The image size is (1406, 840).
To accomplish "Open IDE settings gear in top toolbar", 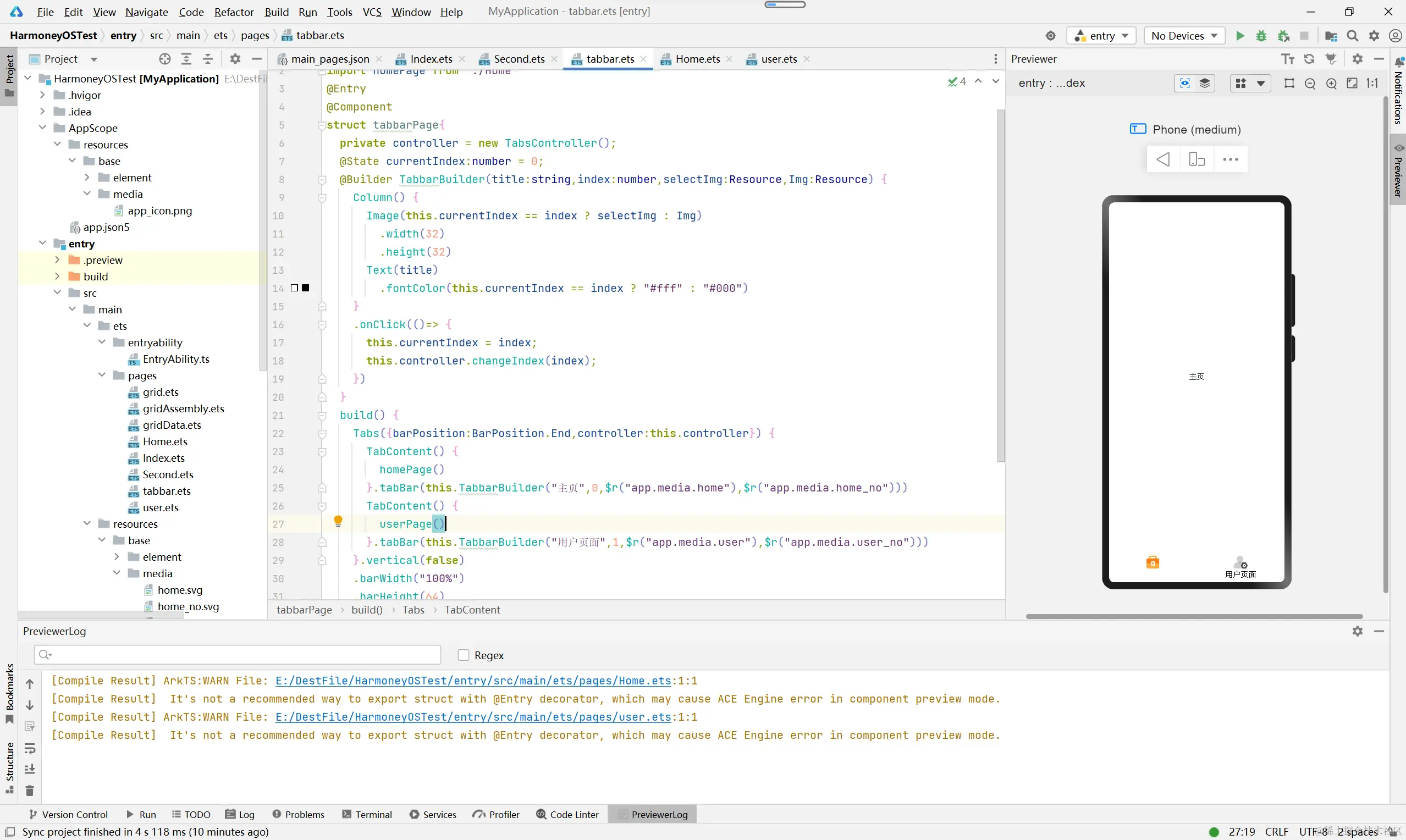I will 1374,36.
